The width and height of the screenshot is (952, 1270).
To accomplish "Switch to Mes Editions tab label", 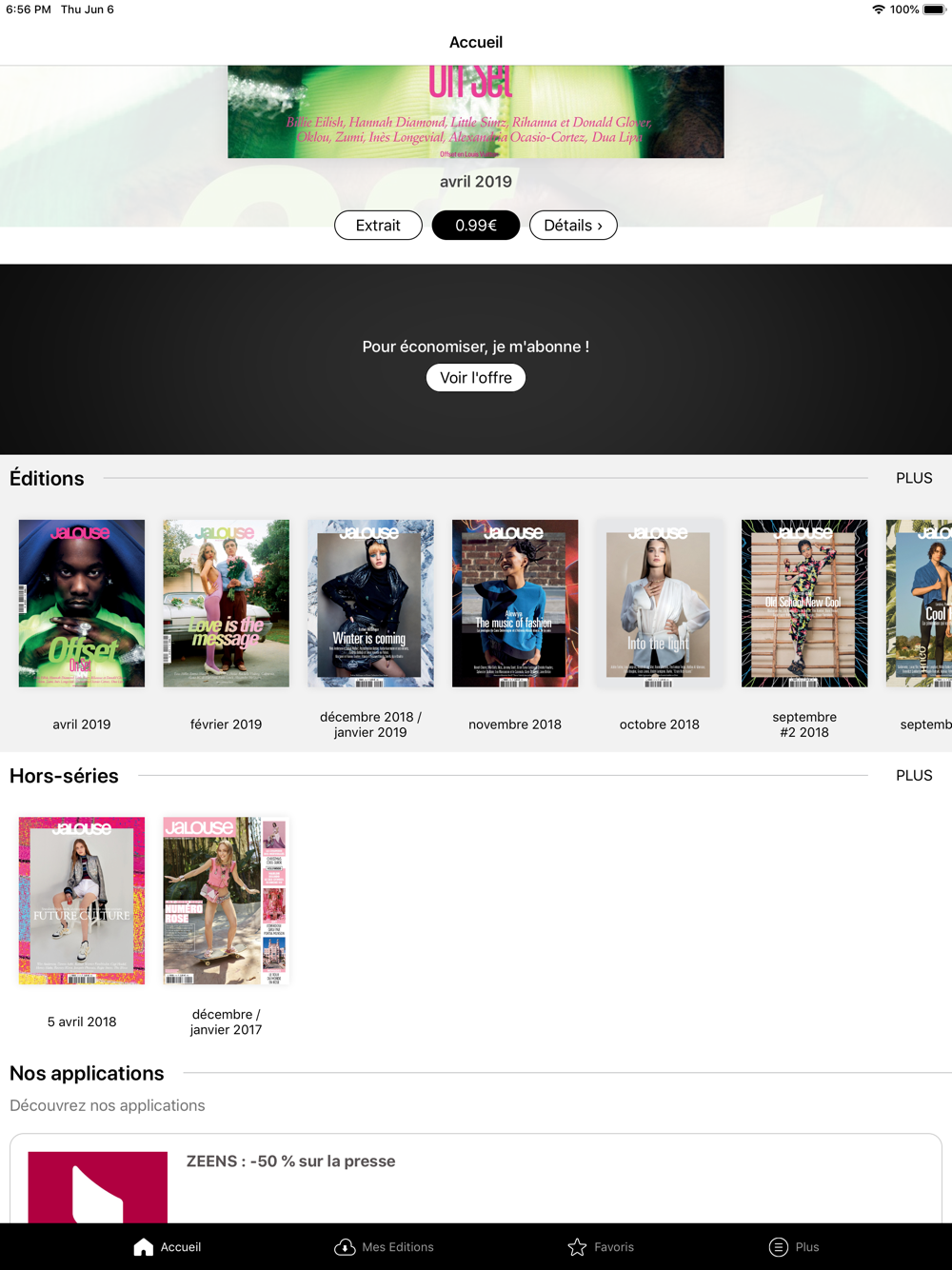I will [398, 1247].
